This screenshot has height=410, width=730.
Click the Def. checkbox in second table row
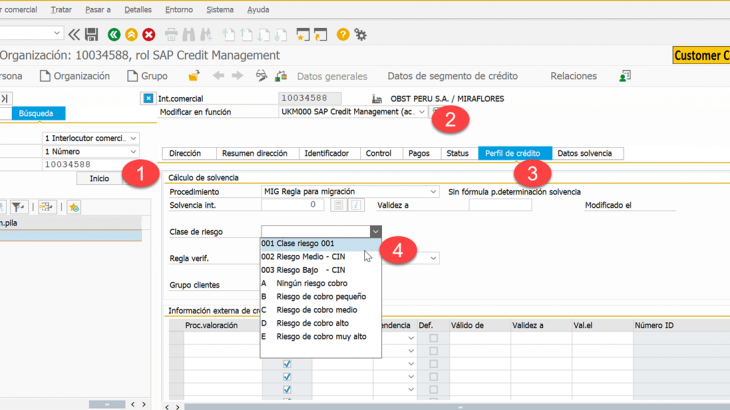[433, 351]
